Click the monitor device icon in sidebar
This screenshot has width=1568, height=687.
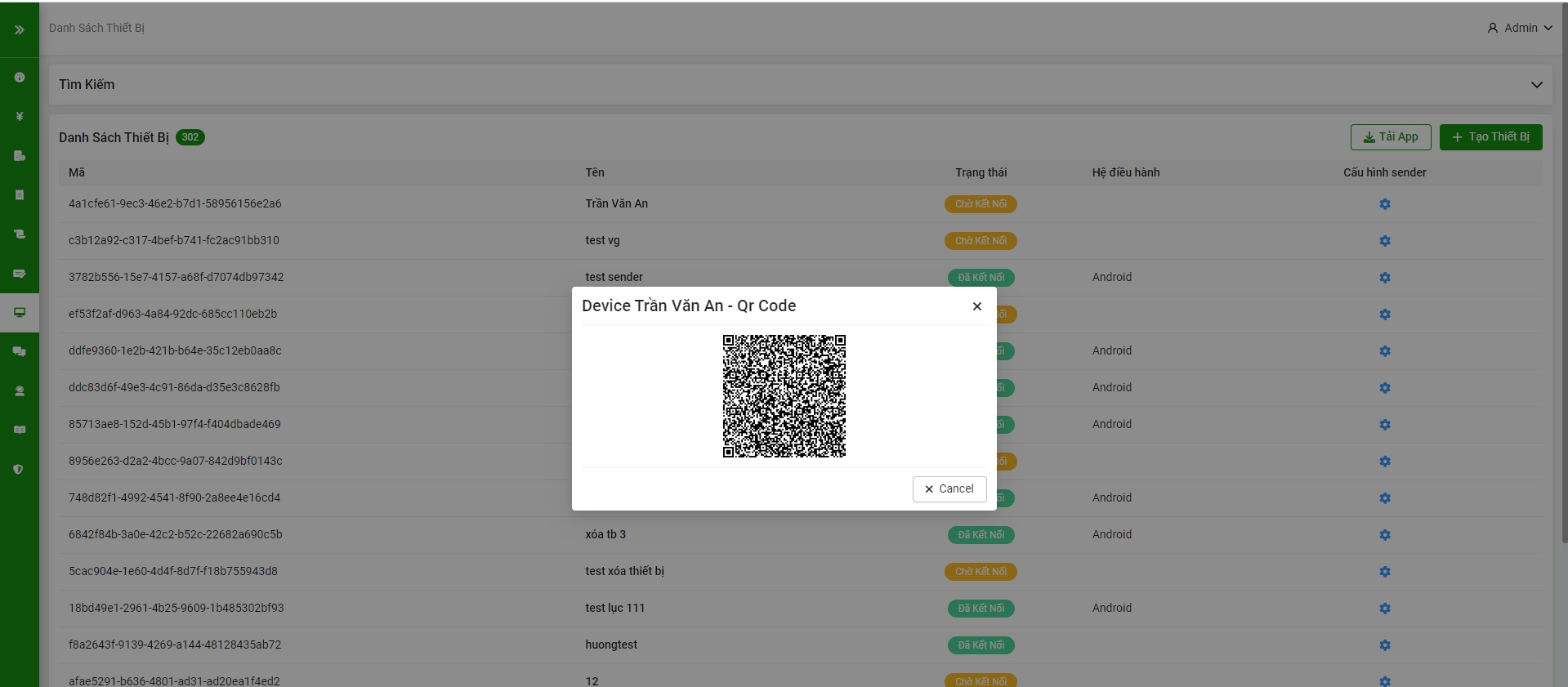[x=20, y=313]
